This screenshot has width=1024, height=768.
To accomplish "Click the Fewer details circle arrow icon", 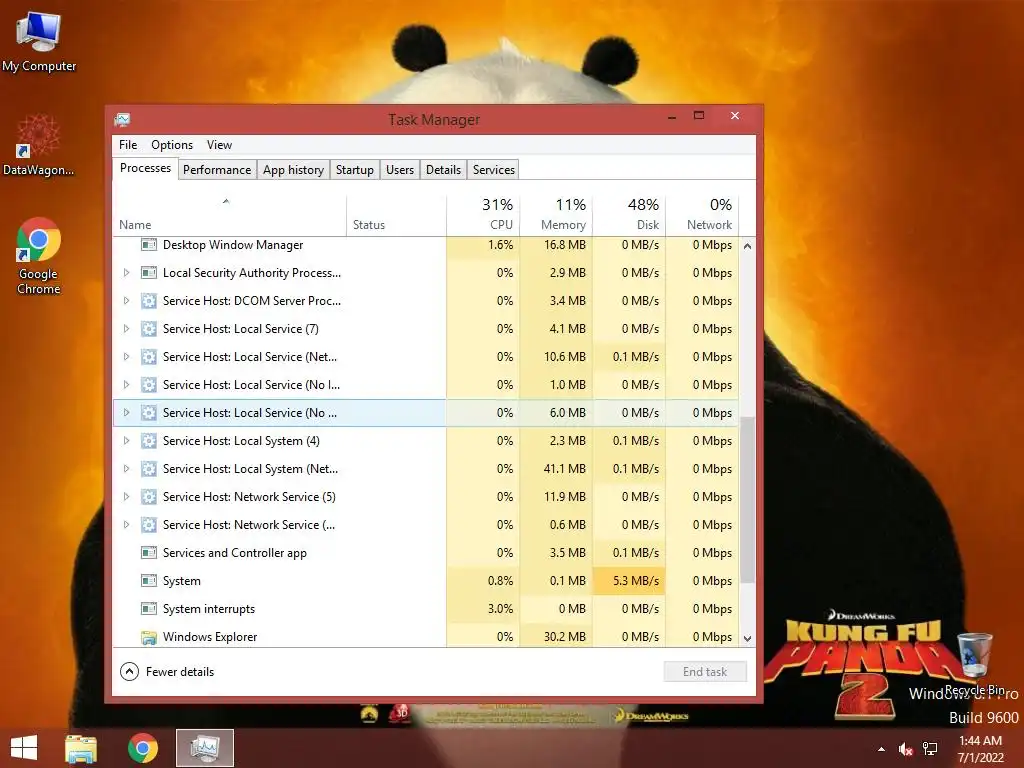I will [x=129, y=672].
